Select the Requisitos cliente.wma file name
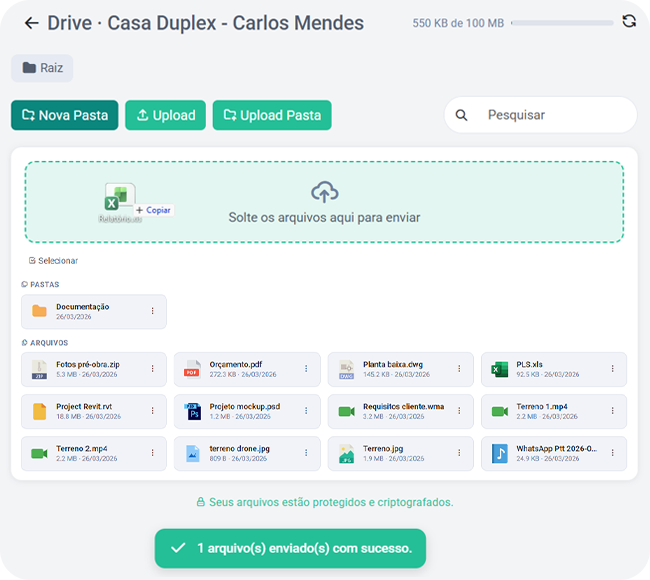650x580 pixels. pos(403,406)
